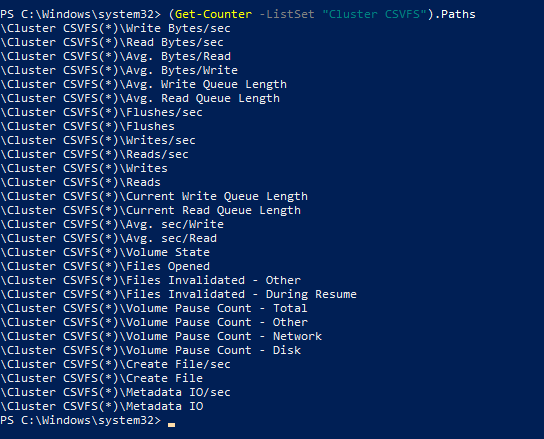Click the Avg. sec/Read counter line
The height and width of the screenshot is (439, 544).
click(x=108, y=238)
